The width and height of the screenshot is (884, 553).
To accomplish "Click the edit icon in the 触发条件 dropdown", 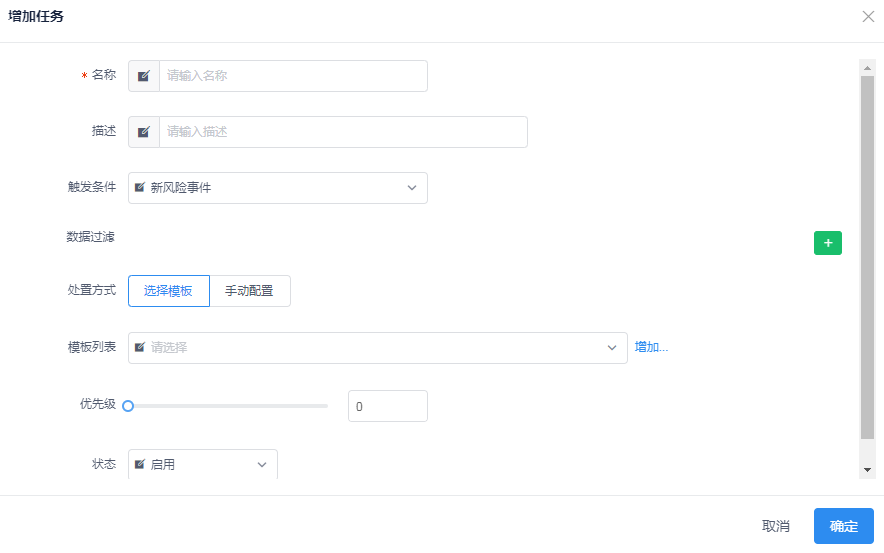I will [x=140, y=188].
